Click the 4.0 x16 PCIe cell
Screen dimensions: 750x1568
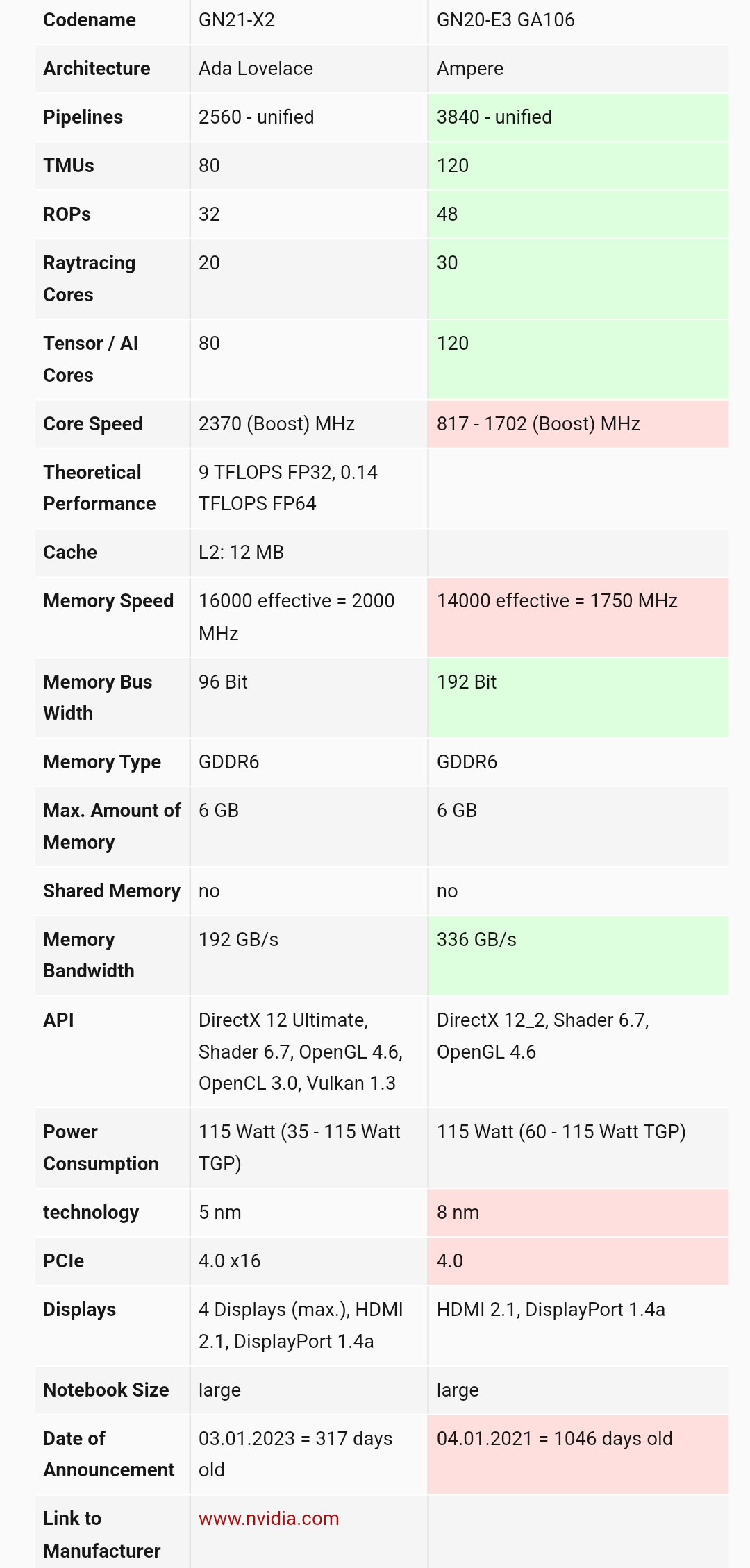230,1261
